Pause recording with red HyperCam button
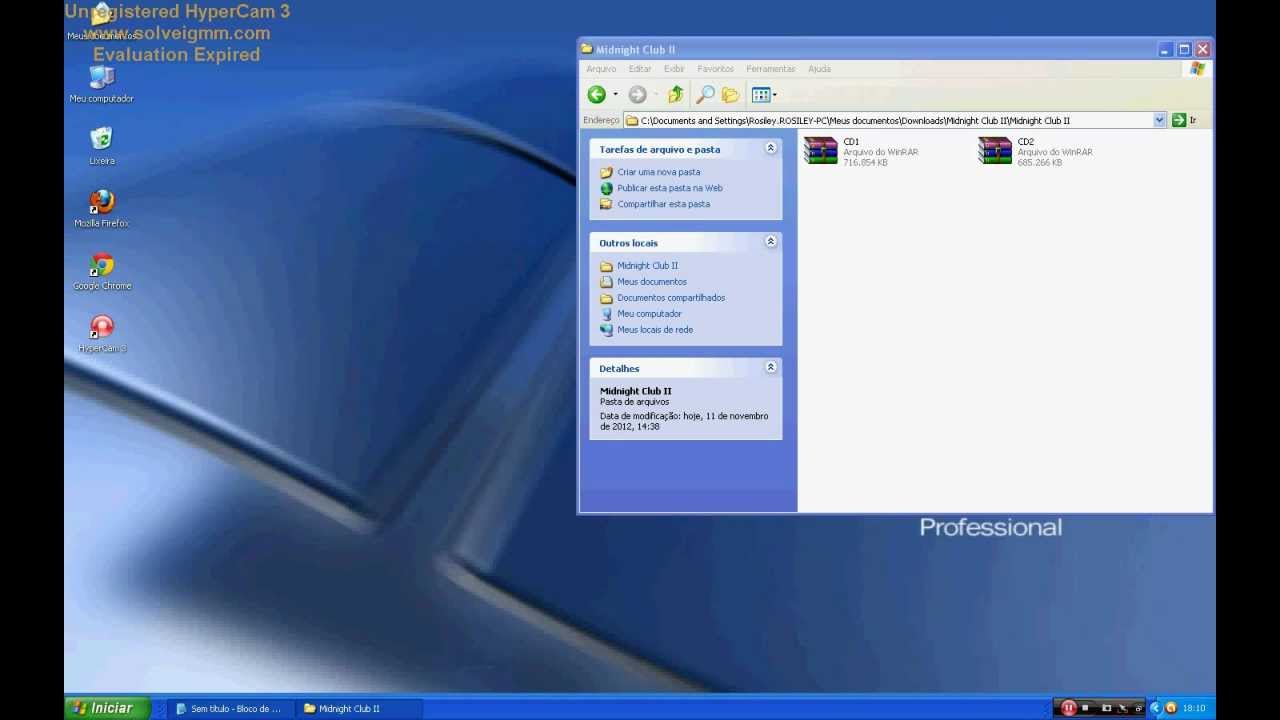 click(1068, 708)
